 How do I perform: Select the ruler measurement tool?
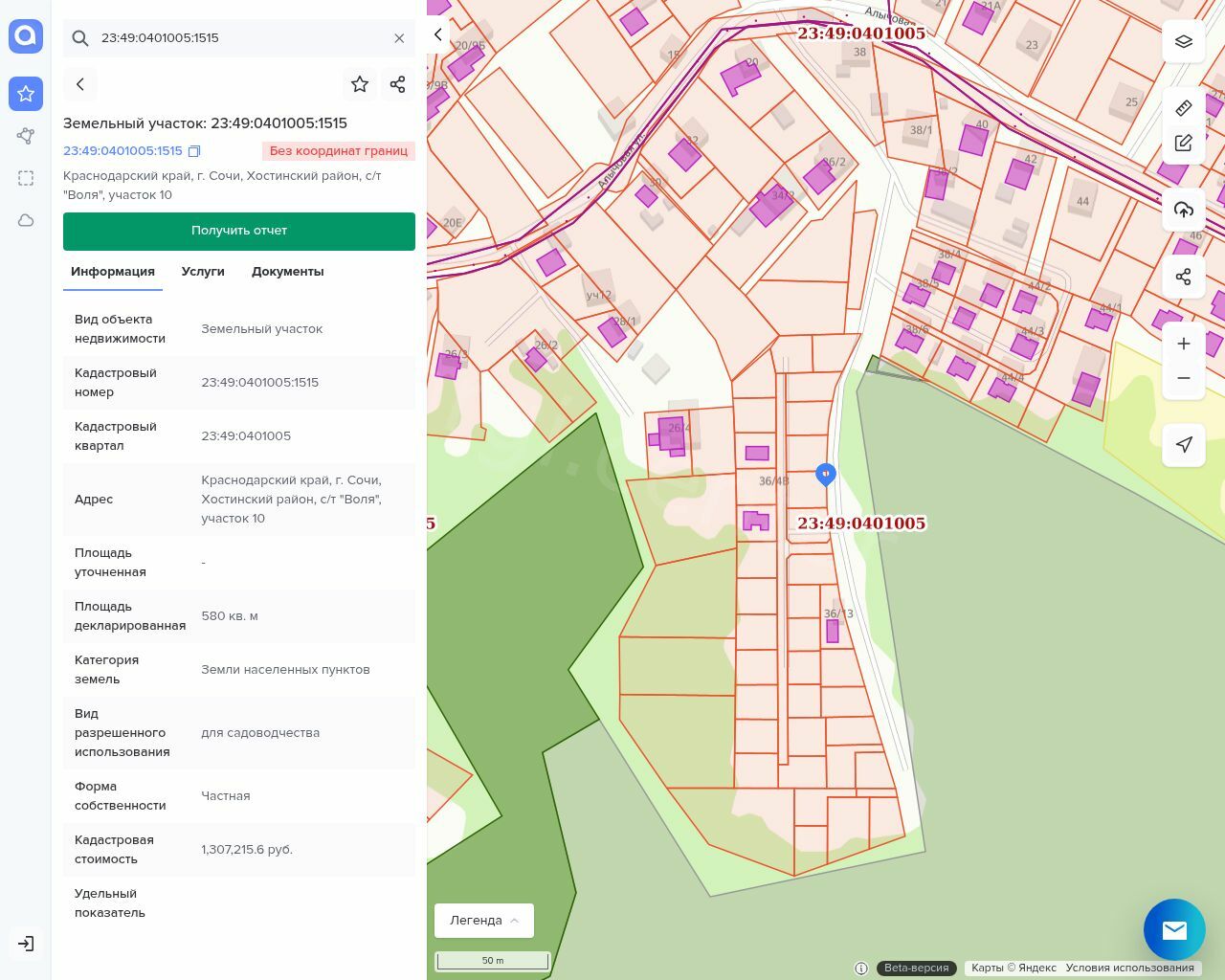pyautogui.click(x=1184, y=108)
